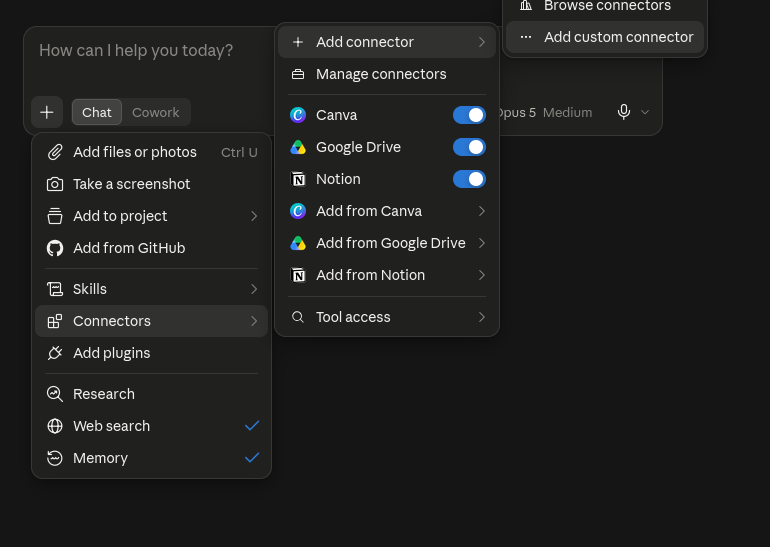The width and height of the screenshot is (770, 547).
Task: Click the Memory clock icon
Action: click(x=55, y=458)
